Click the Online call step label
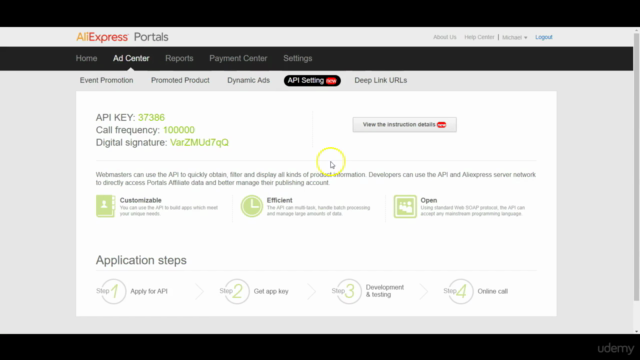This screenshot has height=360, width=640. 493,291
